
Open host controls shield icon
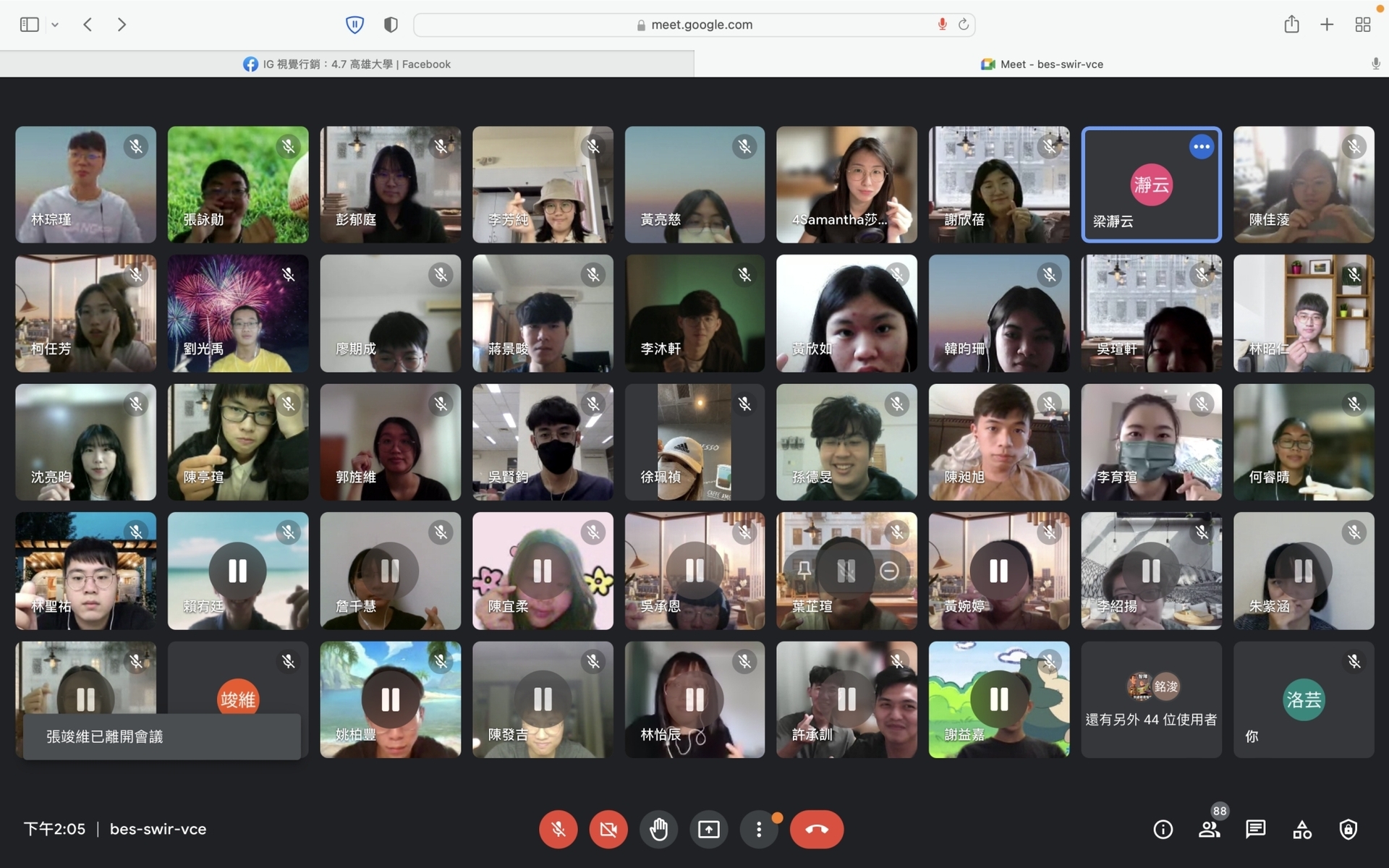click(x=1348, y=829)
